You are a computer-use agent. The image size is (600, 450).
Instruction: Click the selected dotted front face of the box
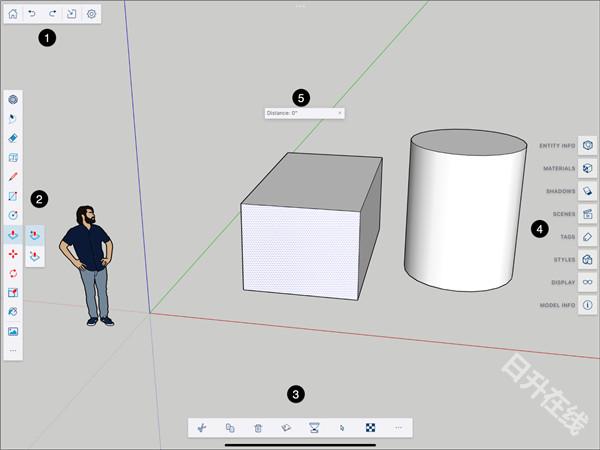click(301, 253)
